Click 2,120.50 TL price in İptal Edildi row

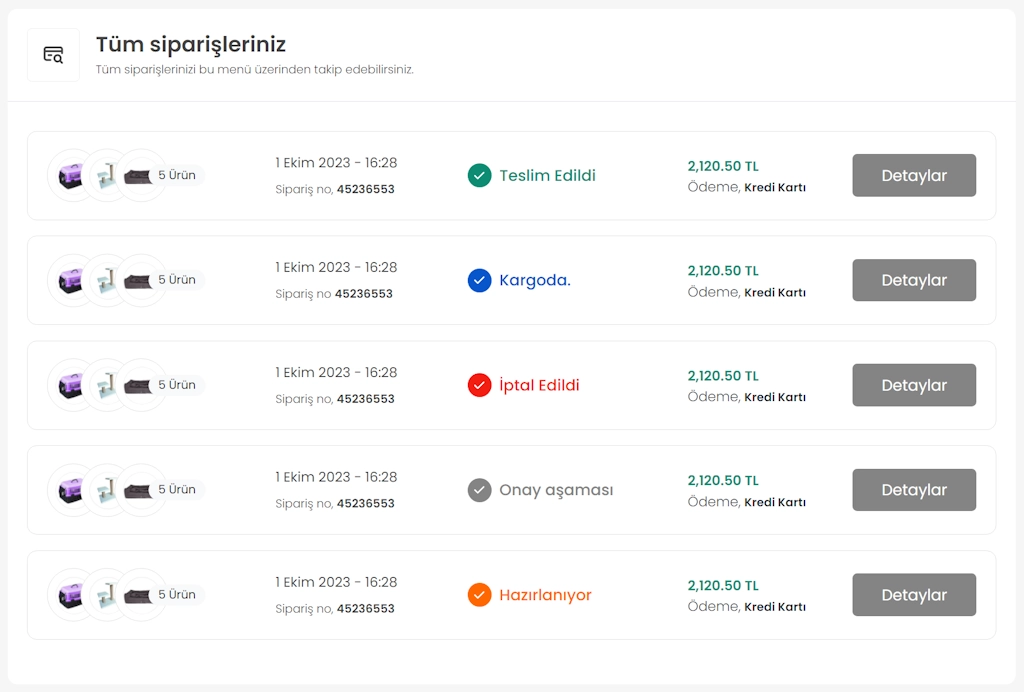(x=723, y=375)
